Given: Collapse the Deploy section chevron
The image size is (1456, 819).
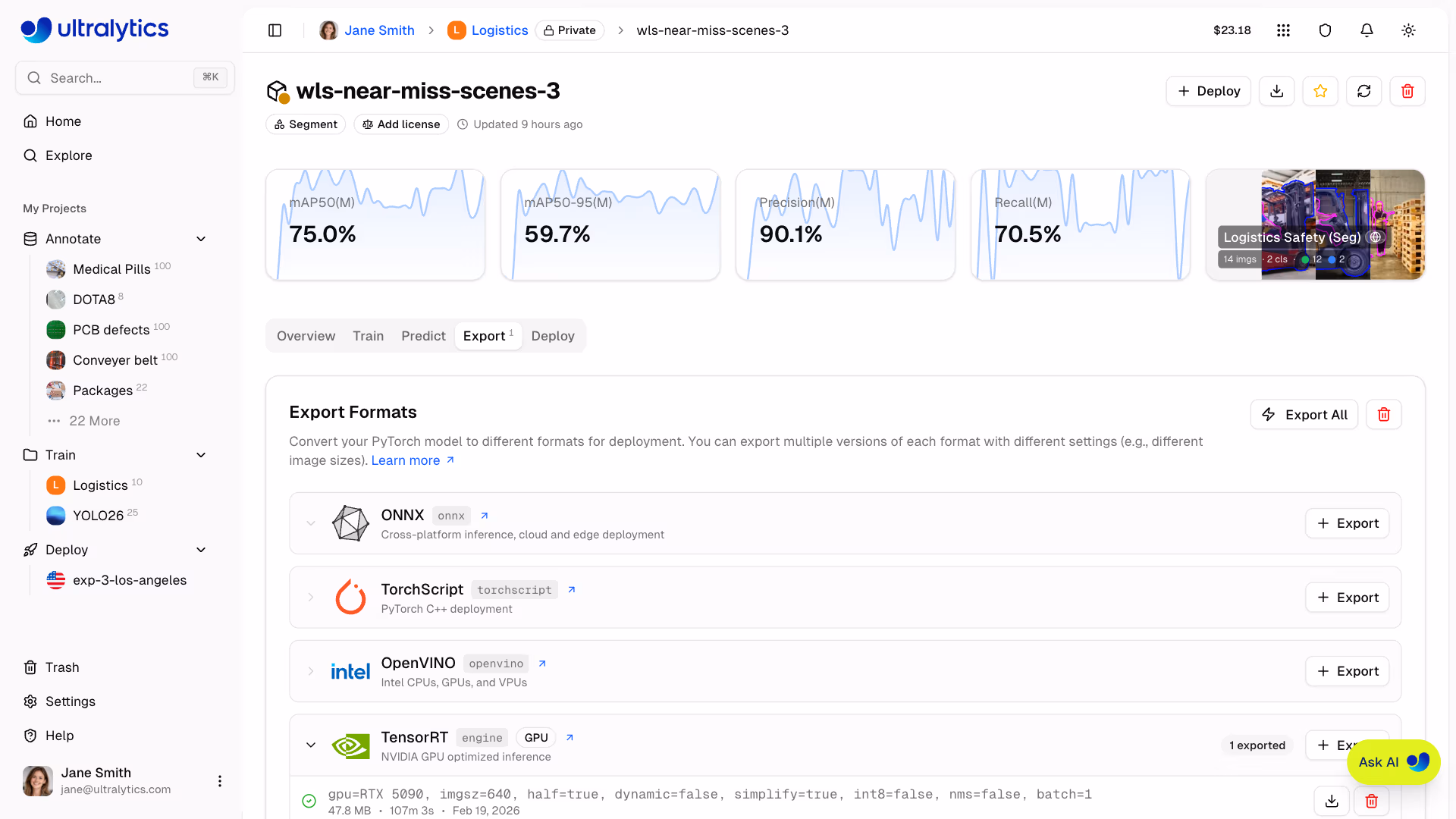Looking at the screenshot, I should [201, 550].
